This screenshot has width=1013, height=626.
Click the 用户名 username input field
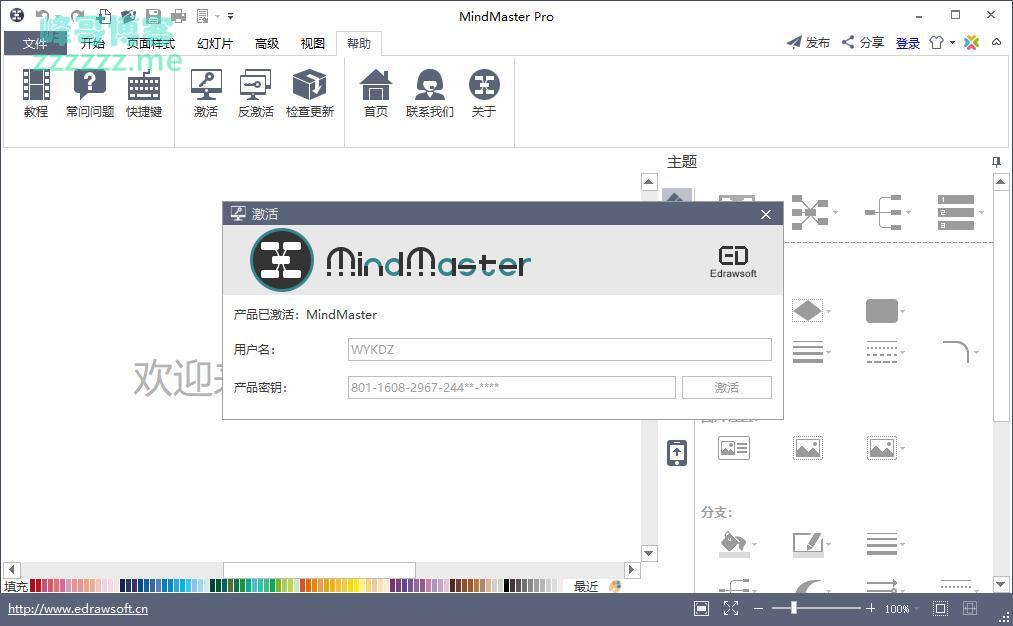[x=559, y=349]
